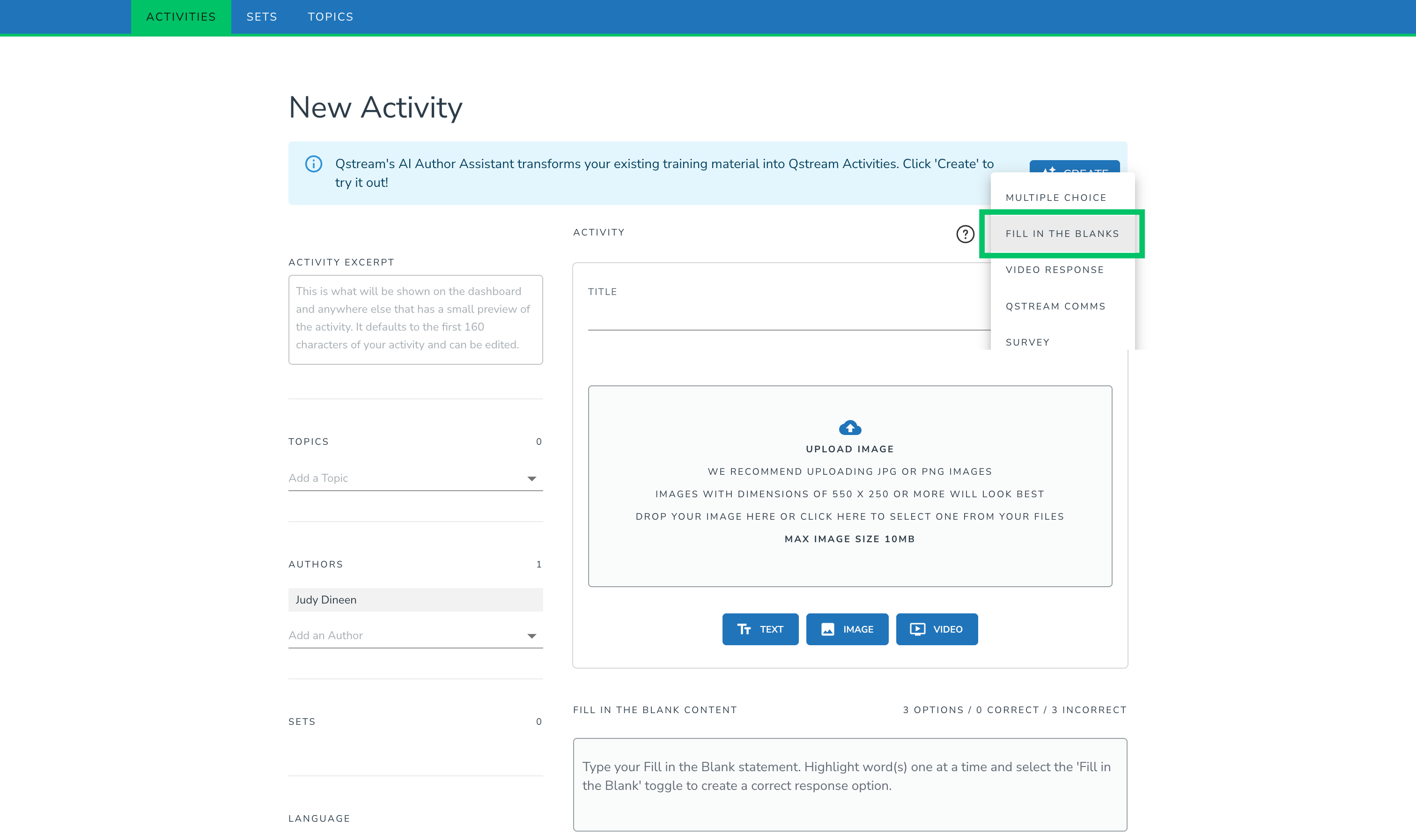Click the Fill in the Blank statement box
Viewport: 1416px width, 840px height.
[849, 785]
